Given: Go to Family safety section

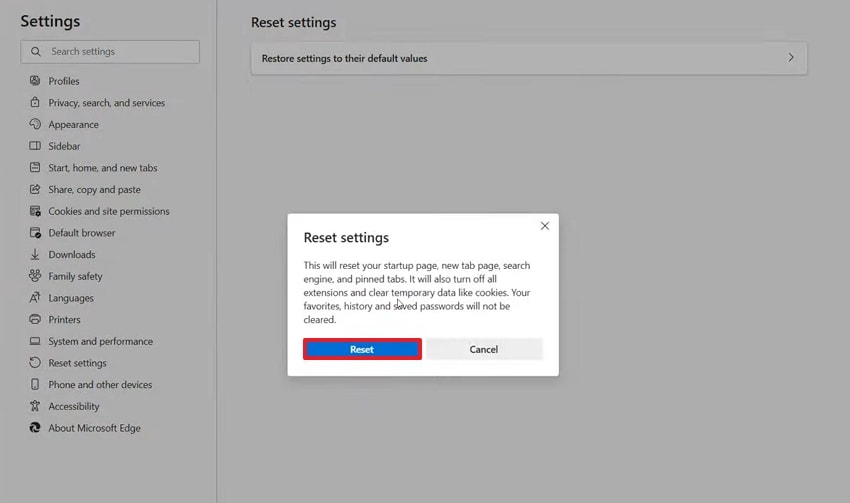Looking at the screenshot, I should [x=75, y=276].
